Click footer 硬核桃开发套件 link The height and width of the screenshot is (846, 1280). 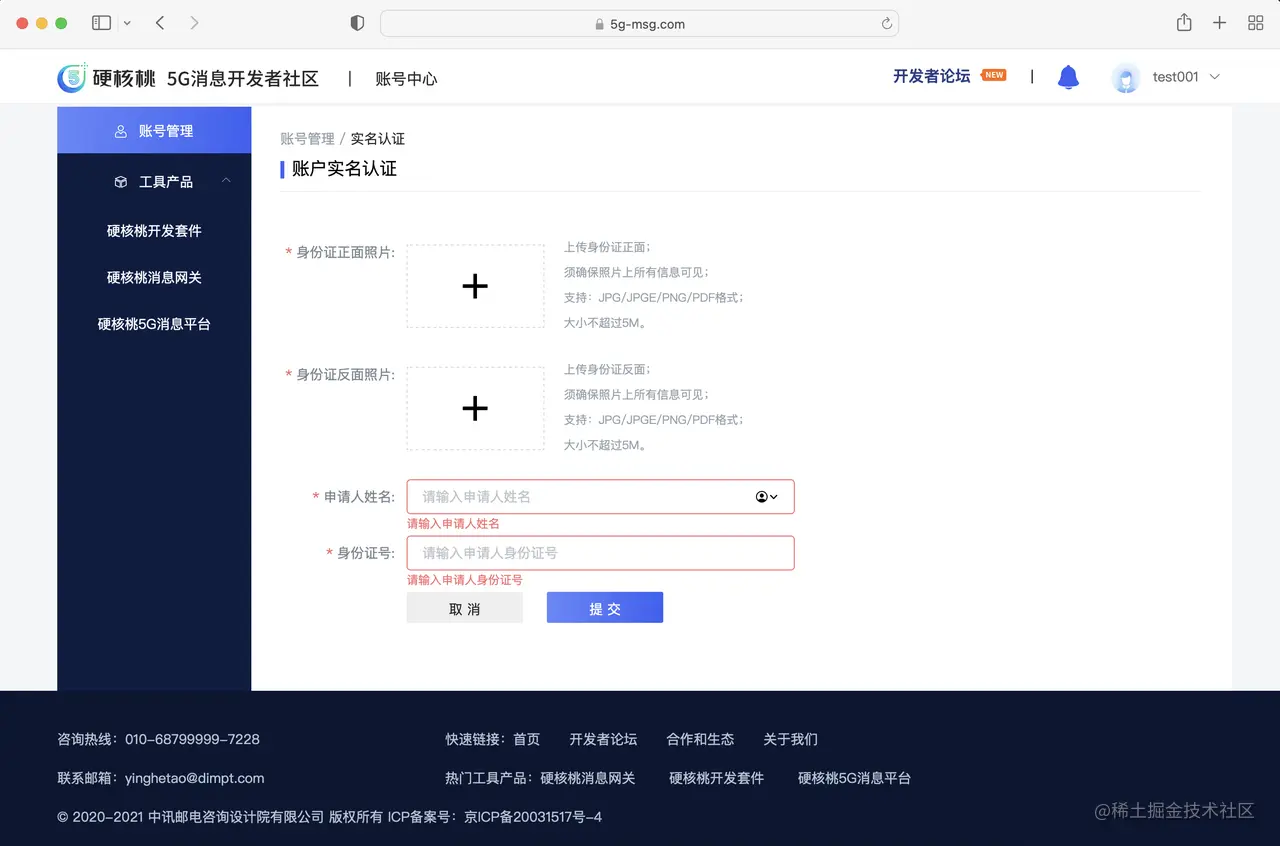click(716, 778)
